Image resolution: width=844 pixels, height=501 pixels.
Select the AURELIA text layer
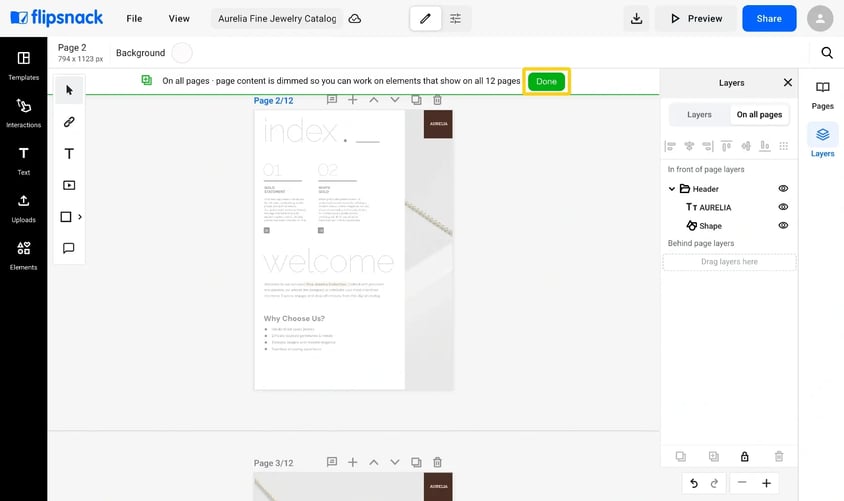pos(708,207)
